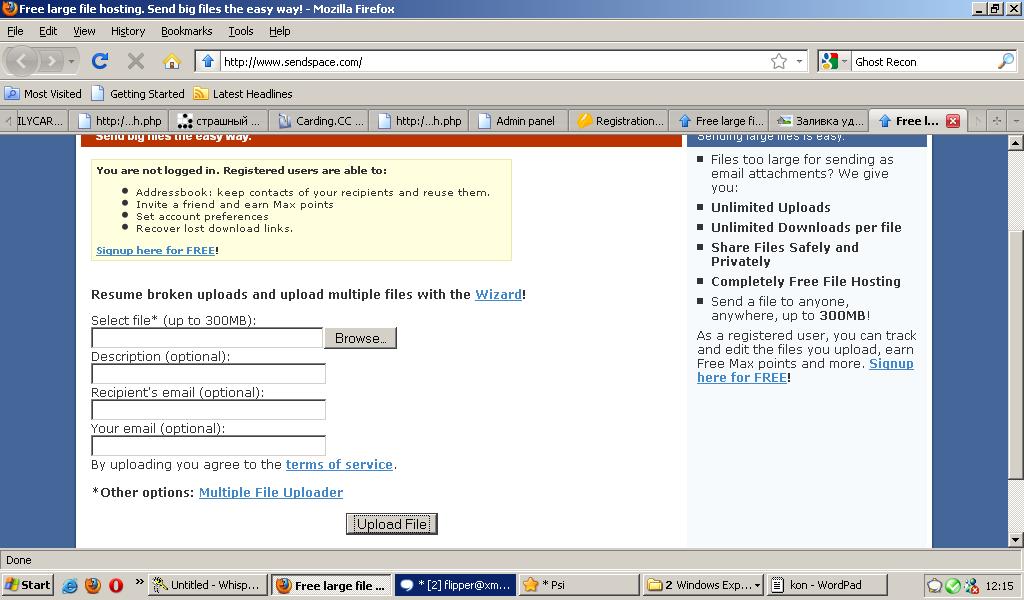
Task: Click the Forward arrow navigation button
Action: pyautogui.click(x=51, y=61)
